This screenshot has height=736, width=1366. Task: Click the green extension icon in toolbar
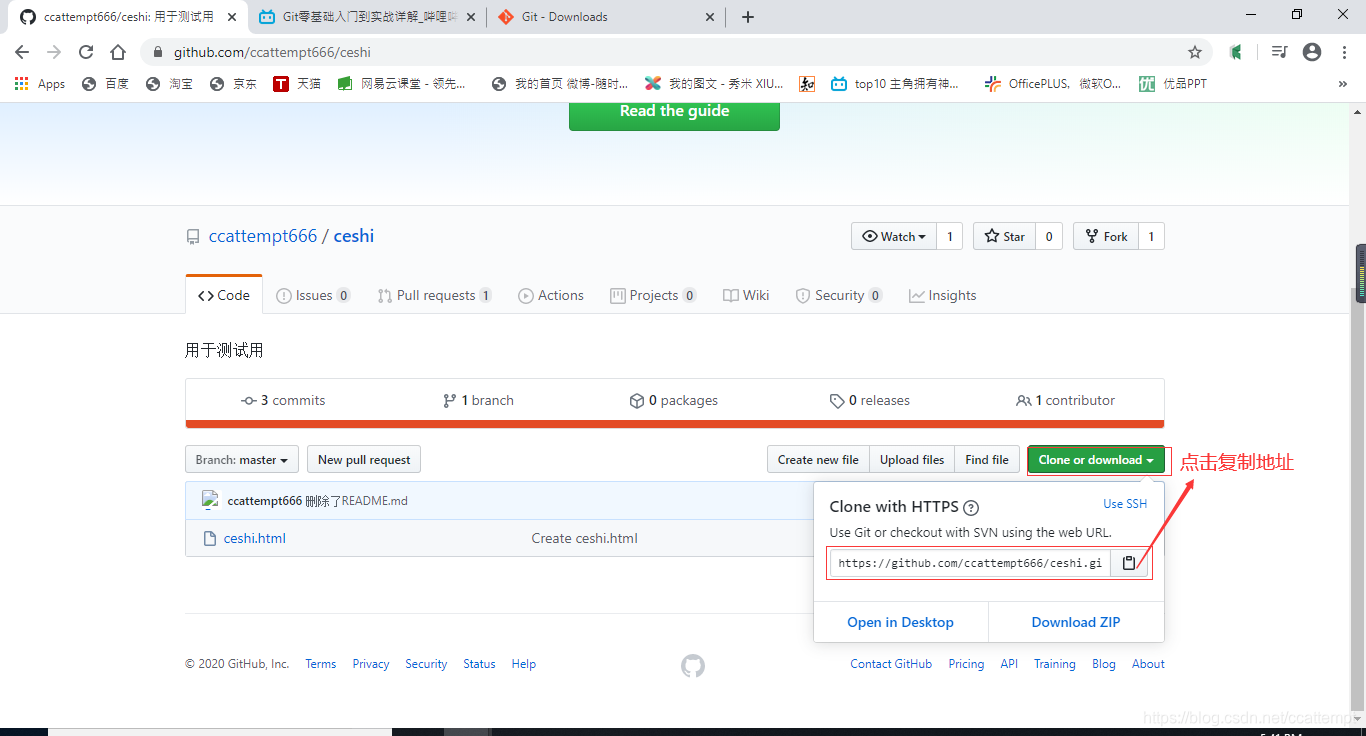(1236, 52)
